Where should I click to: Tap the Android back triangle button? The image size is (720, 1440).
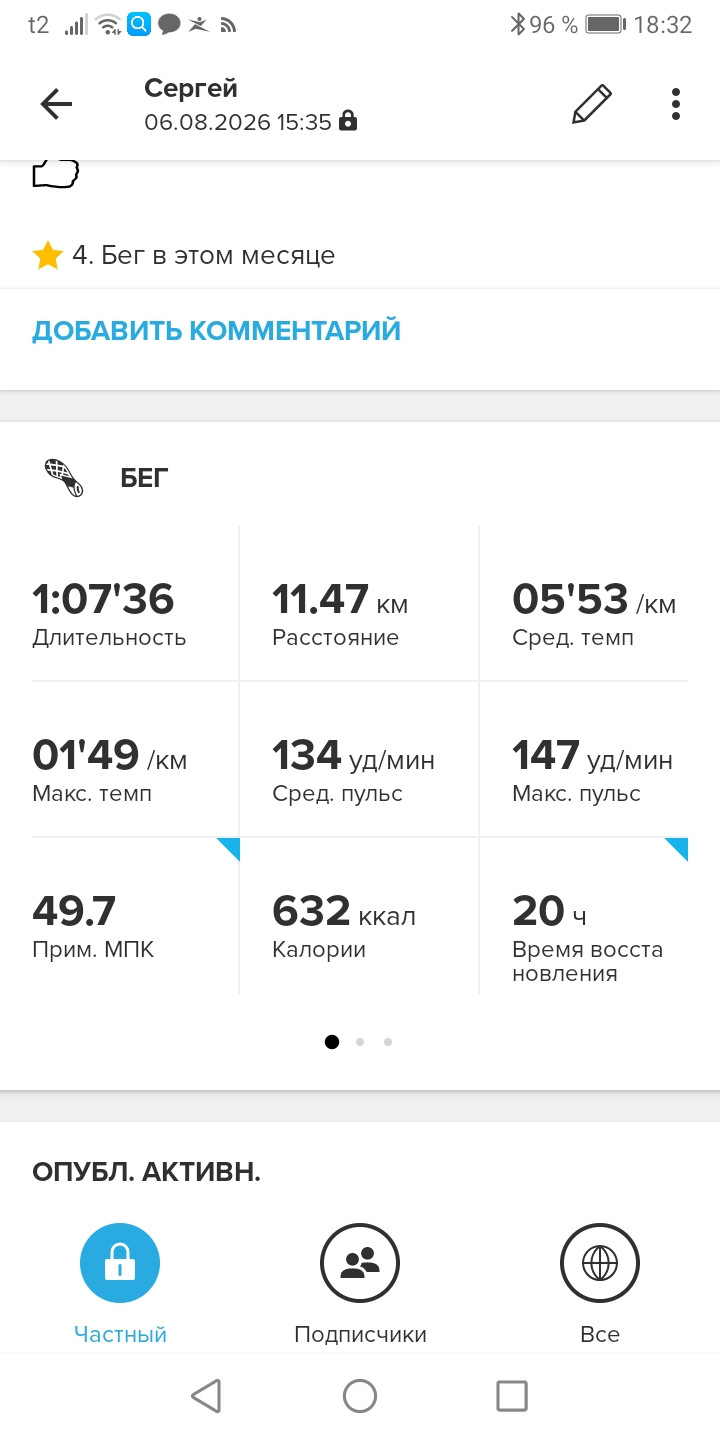tap(206, 1396)
